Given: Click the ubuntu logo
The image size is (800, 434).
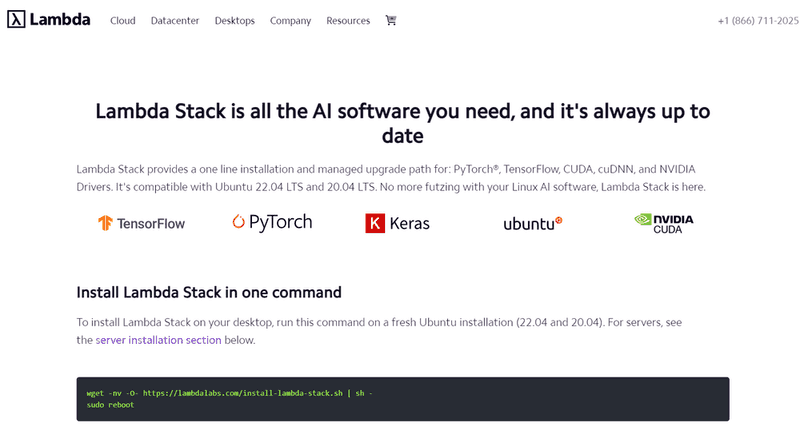Looking at the screenshot, I should click(533, 223).
